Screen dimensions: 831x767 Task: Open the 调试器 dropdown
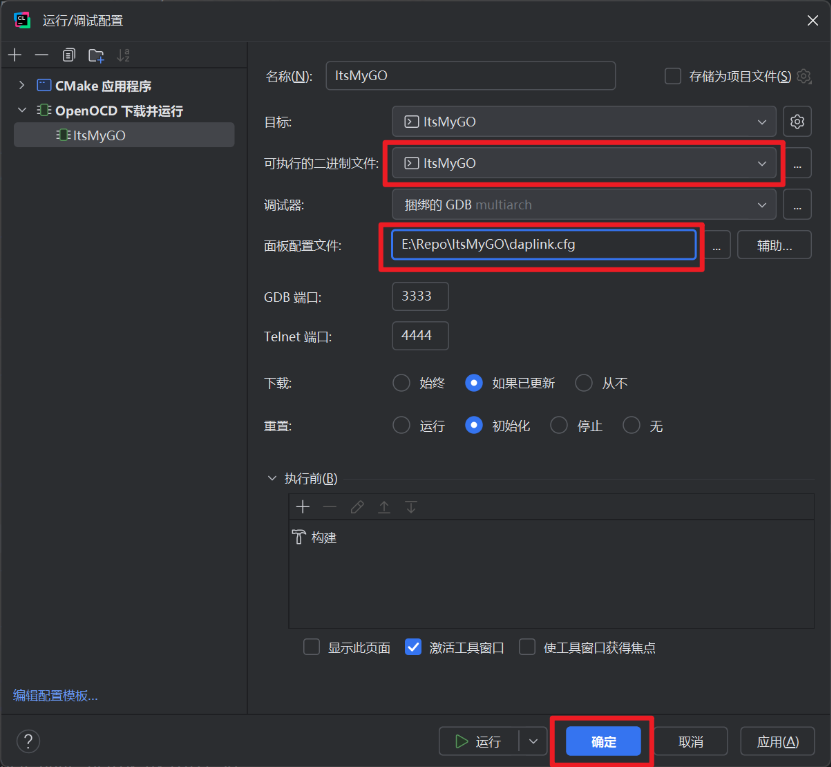coord(584,205)
